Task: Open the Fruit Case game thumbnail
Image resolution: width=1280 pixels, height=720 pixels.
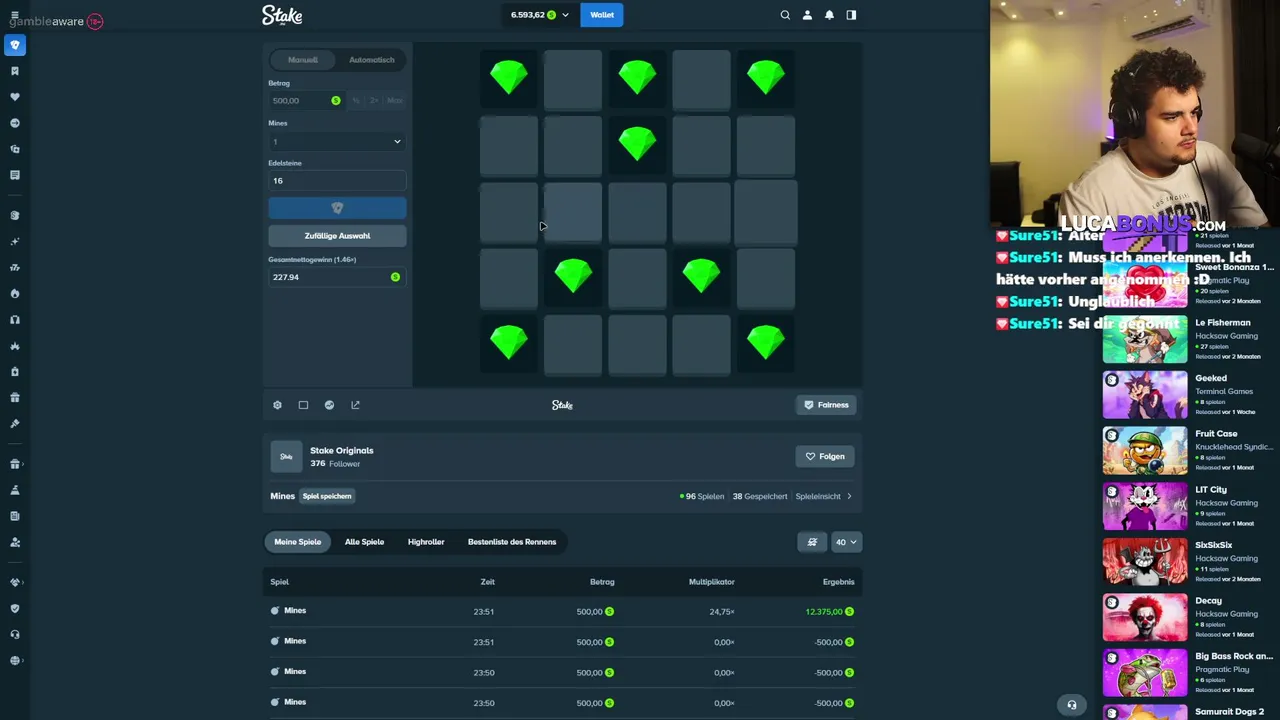Action: [x=1145, y=450]
